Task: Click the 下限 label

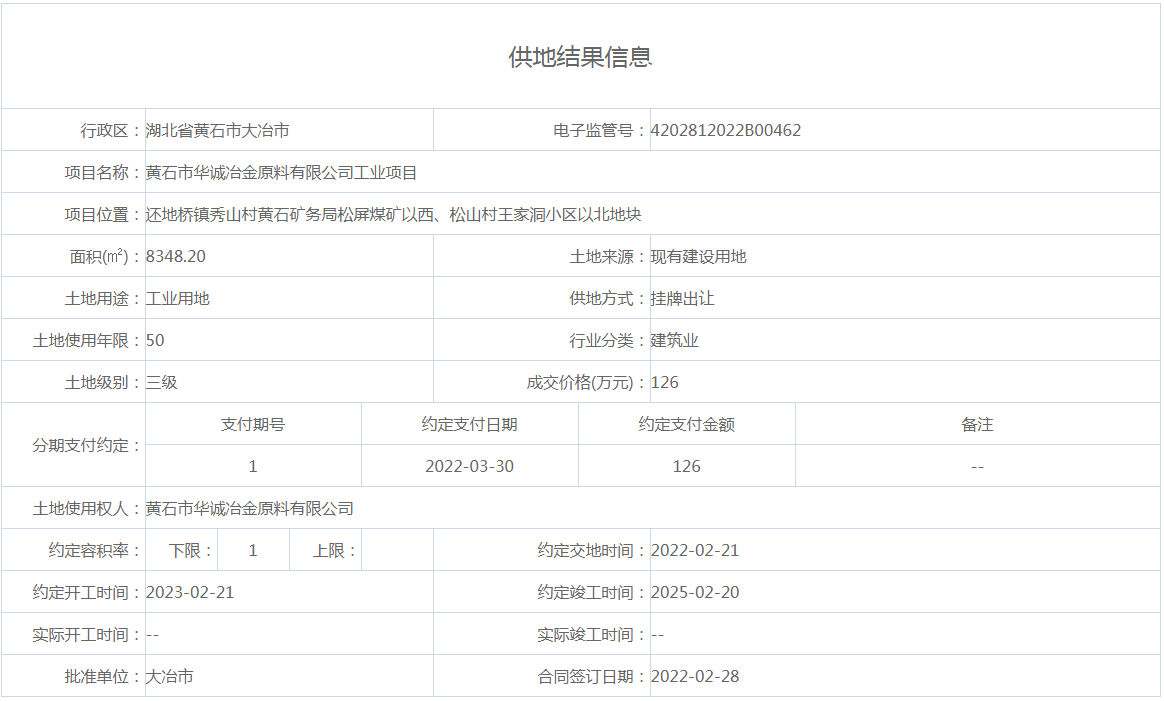Action: [x=191, y=551]
